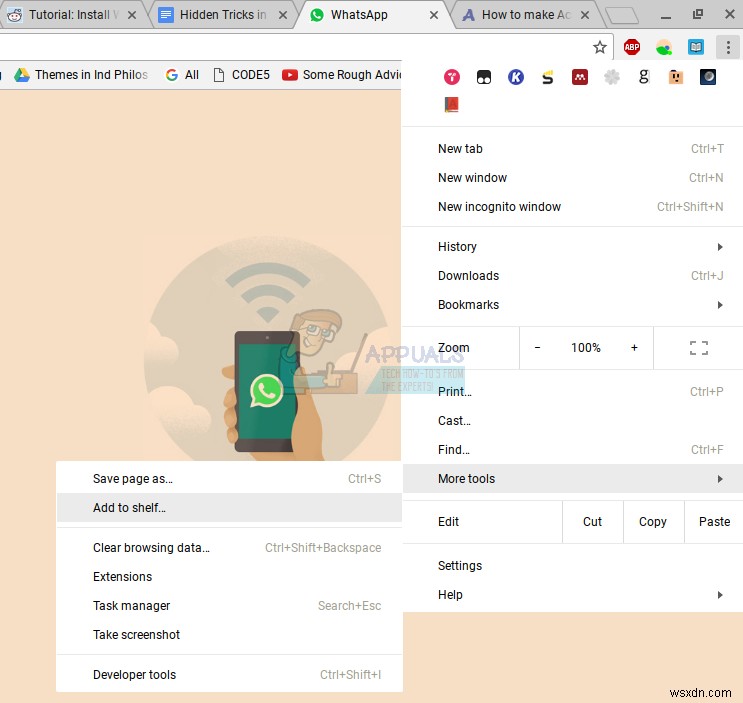Open Settings from the menu
This screenshot has height=703, width=743.
click(x=572, y=566)
